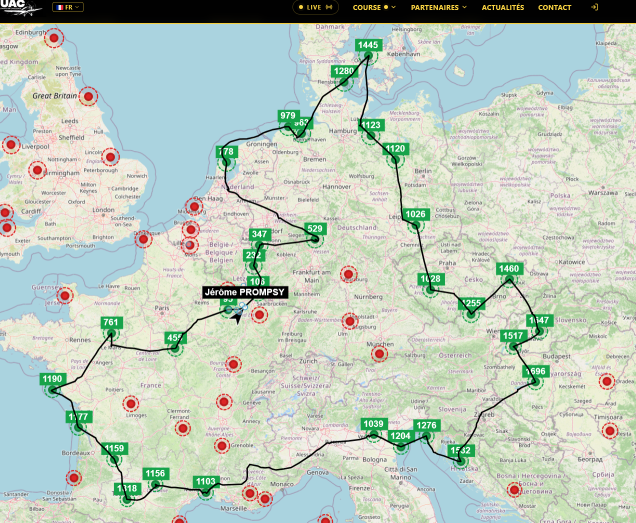This screenshot has width=636, height=523.
Task: Click the red marker near Clermont-Ferrand
Action: [x=183, y=428]
